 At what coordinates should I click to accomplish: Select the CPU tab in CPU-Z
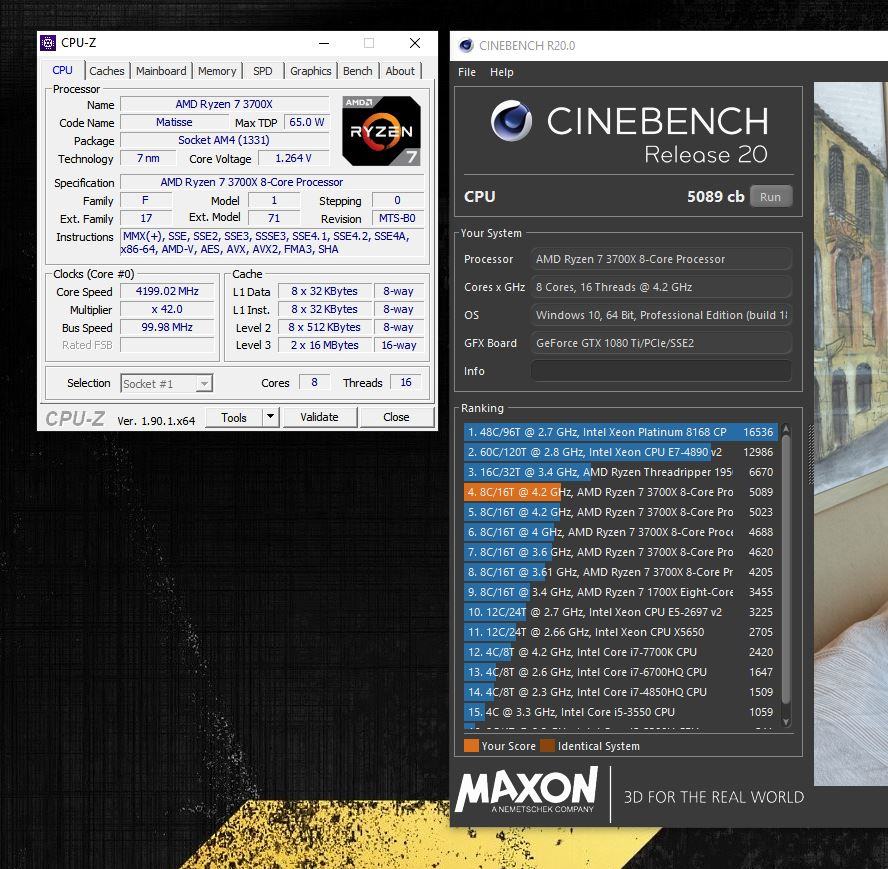pos(62,70)
